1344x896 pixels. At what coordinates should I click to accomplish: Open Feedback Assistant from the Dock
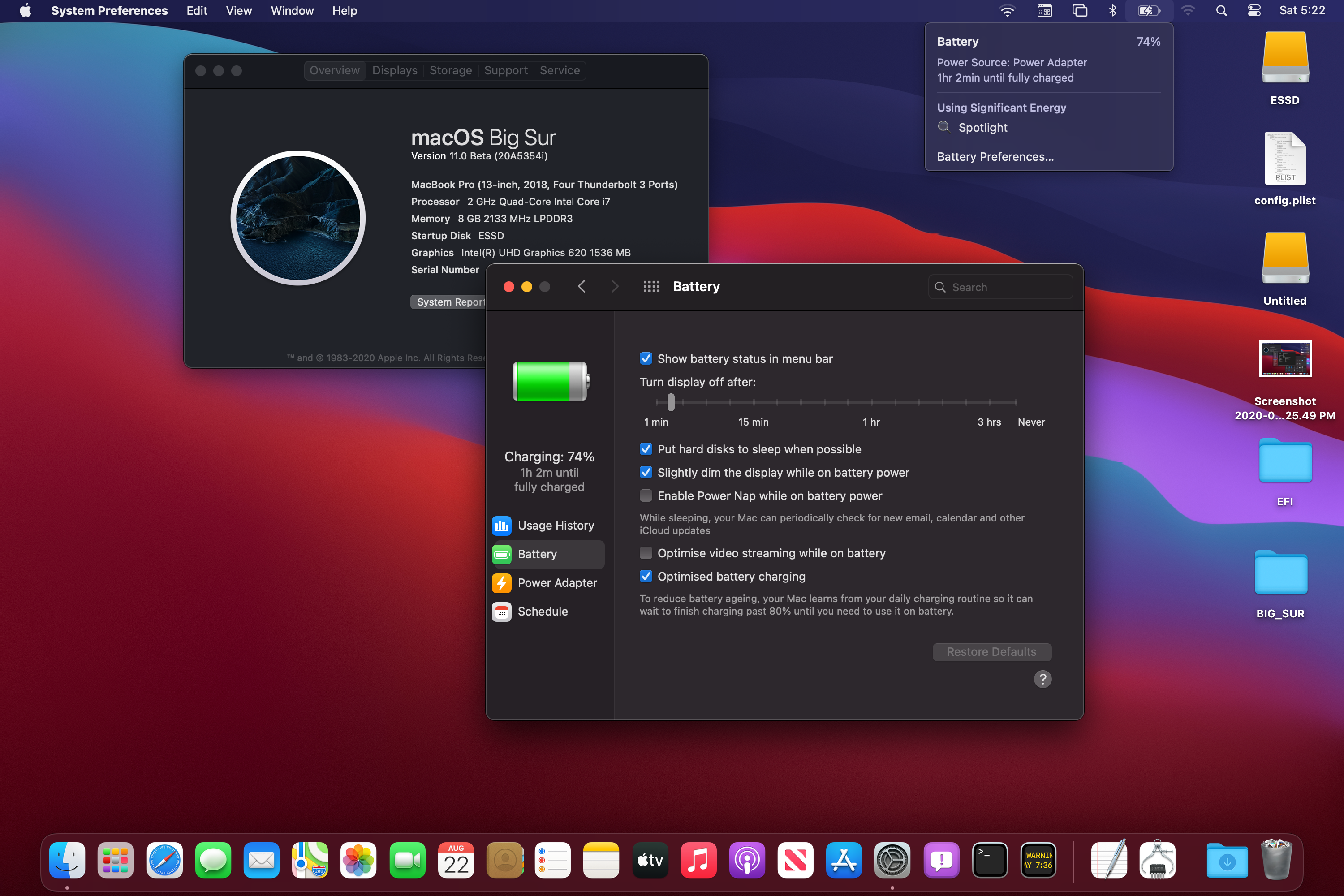click(941, 859)
